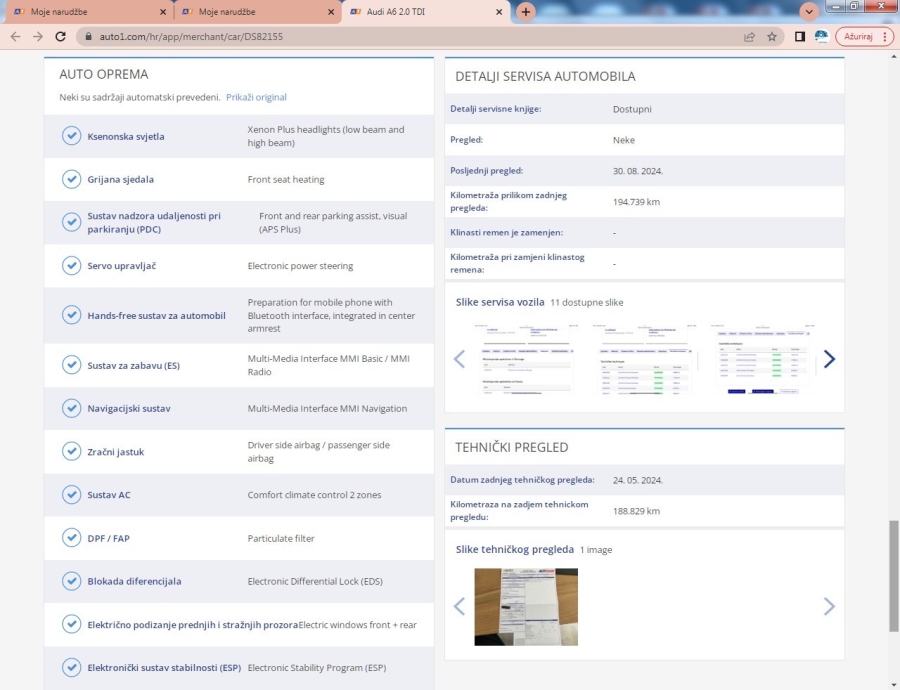Show previous service photo with left chevron
The image size is (900, 690).
tap(459, 359)
